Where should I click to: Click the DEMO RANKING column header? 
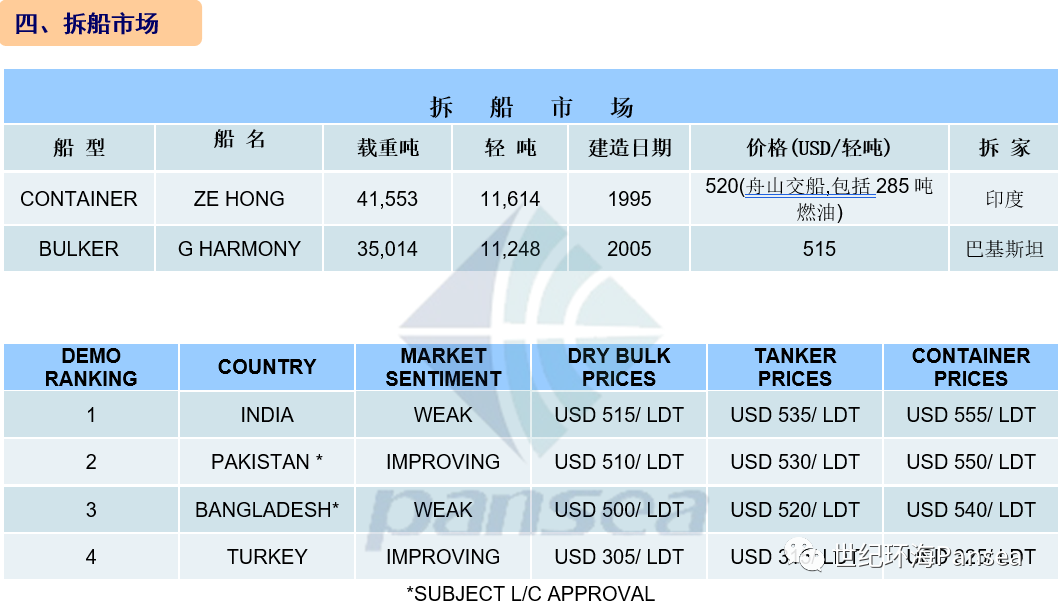[x=91, y=367]
